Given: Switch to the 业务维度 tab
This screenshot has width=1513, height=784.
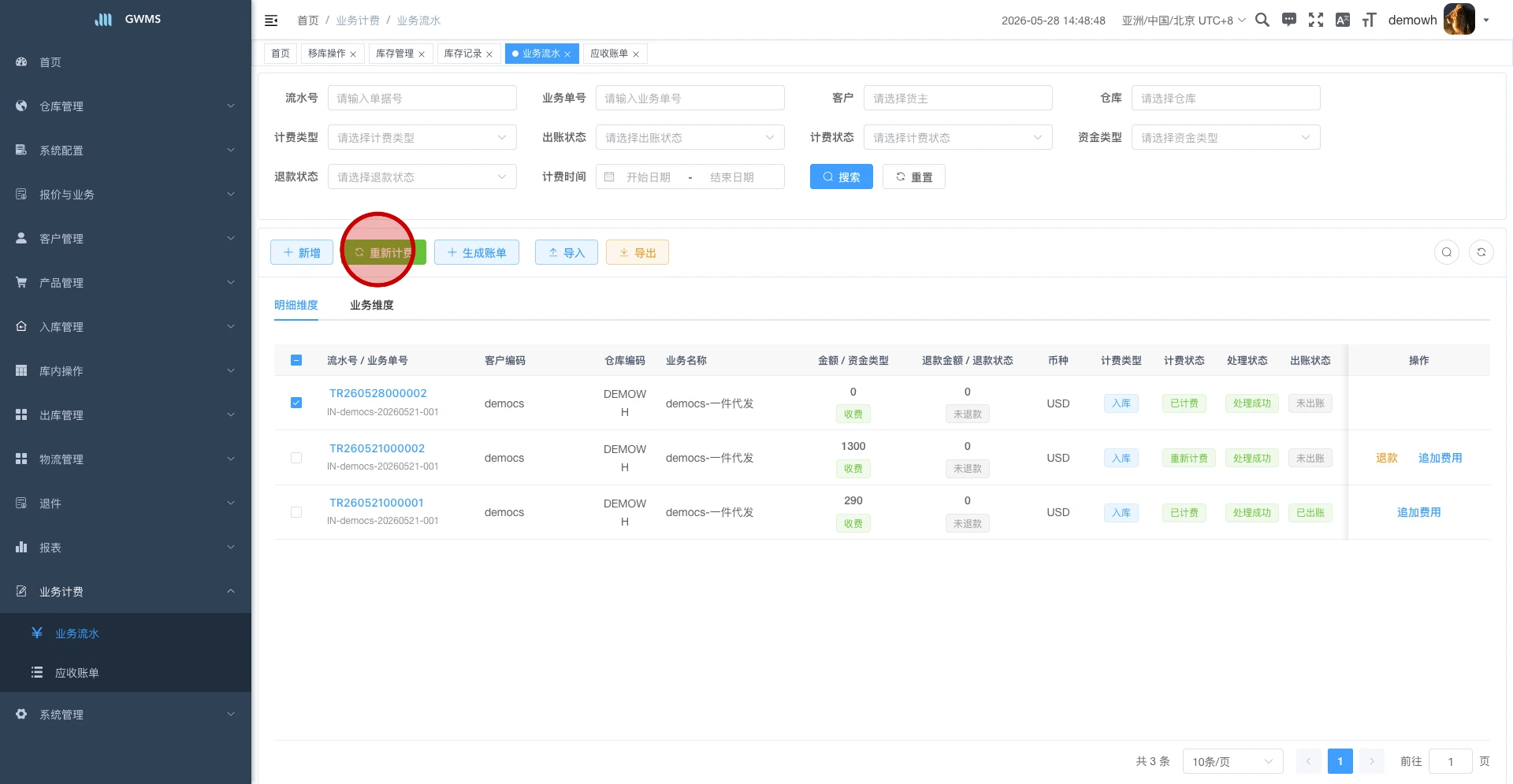Looking at the screenshot, I should (x=372, y=305).
